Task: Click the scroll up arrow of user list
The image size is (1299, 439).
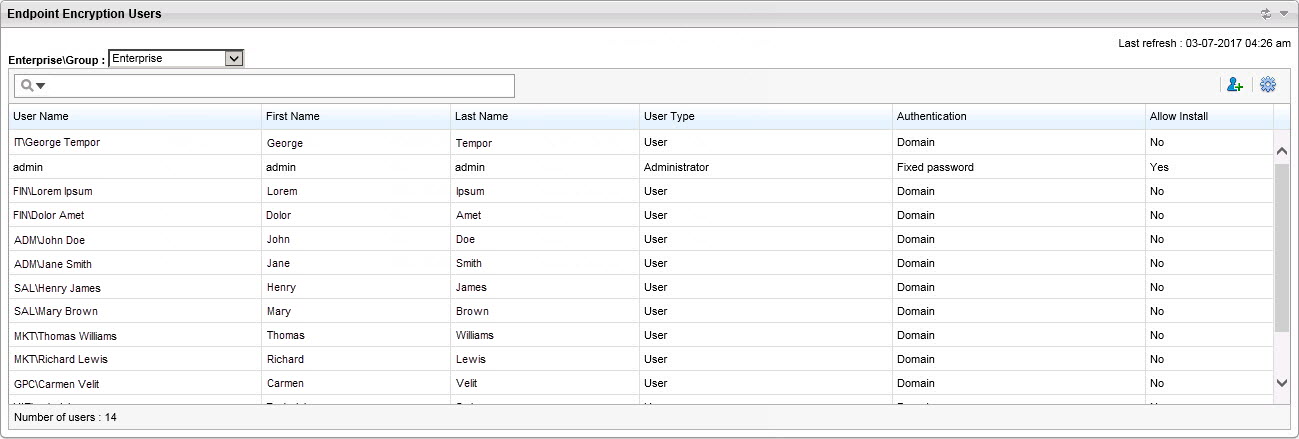Action: pos(1282,150)
